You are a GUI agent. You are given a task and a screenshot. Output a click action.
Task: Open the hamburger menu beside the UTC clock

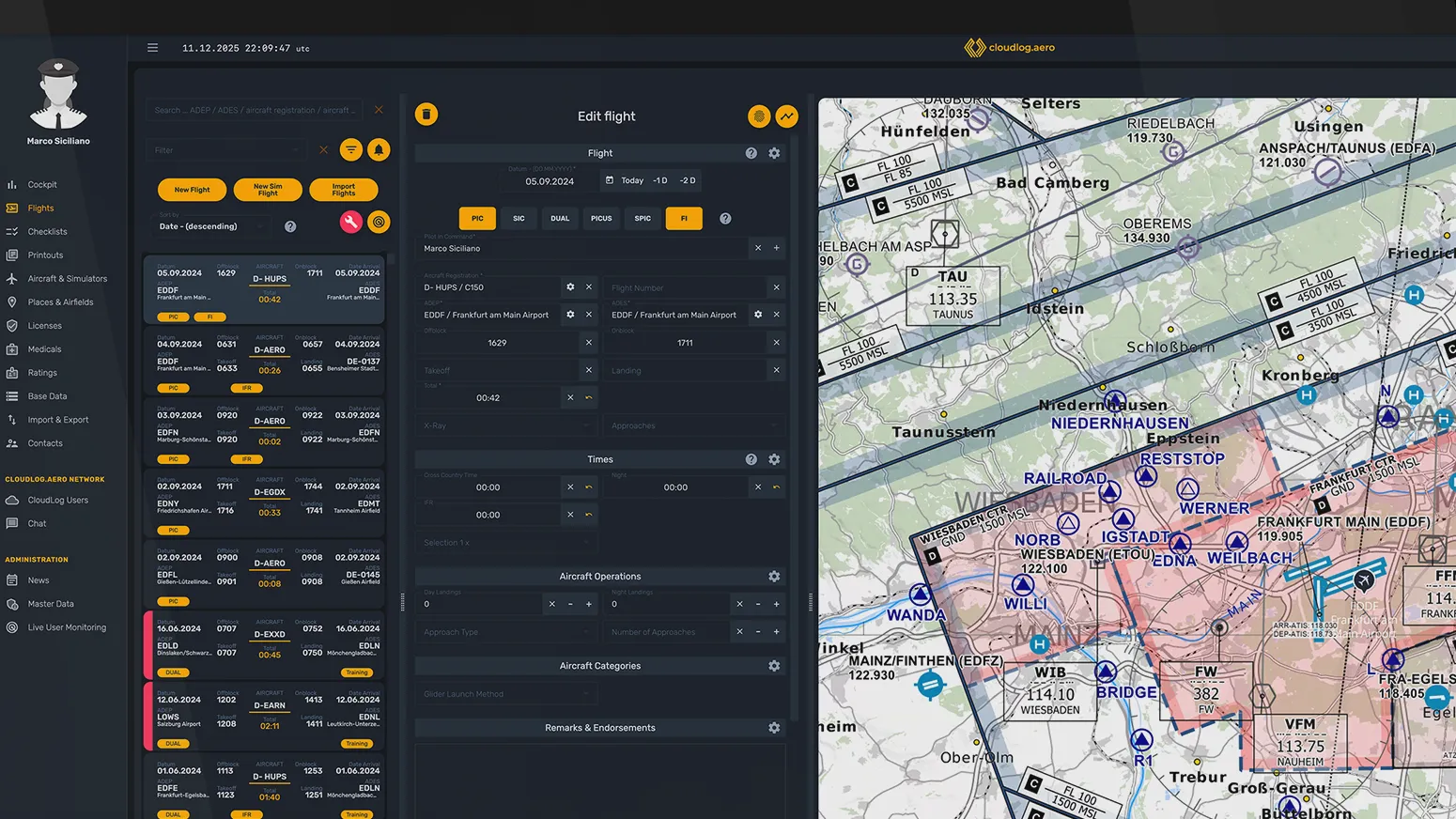click(152, 48)
